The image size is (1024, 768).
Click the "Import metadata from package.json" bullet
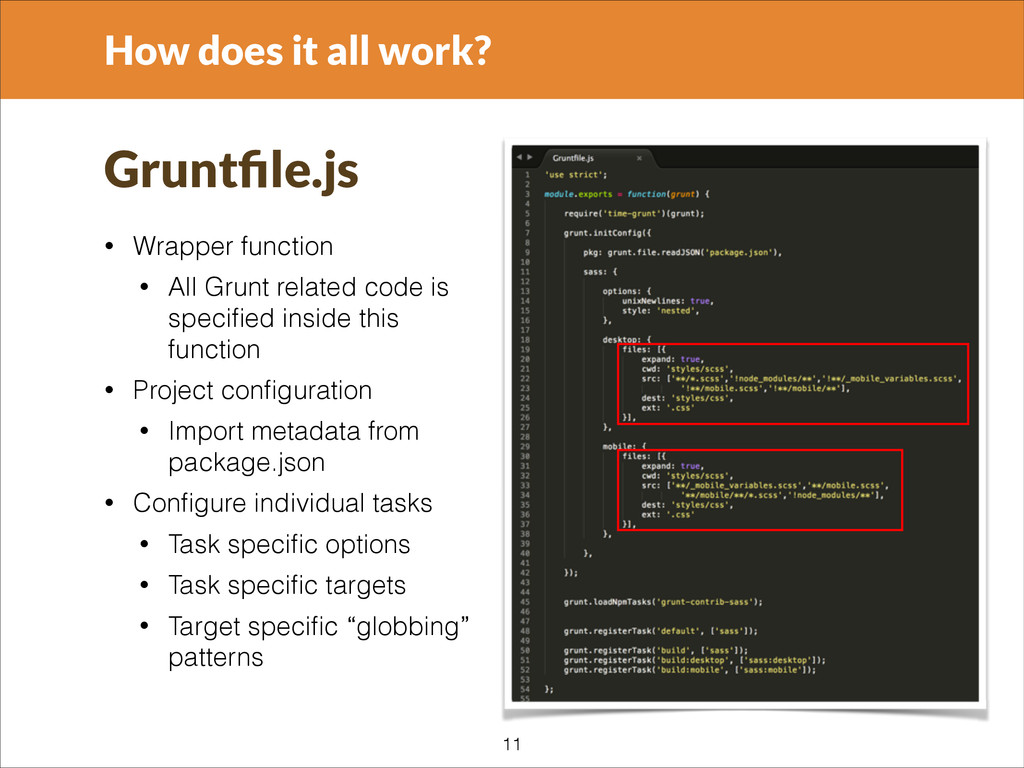(x=293, y=447)
